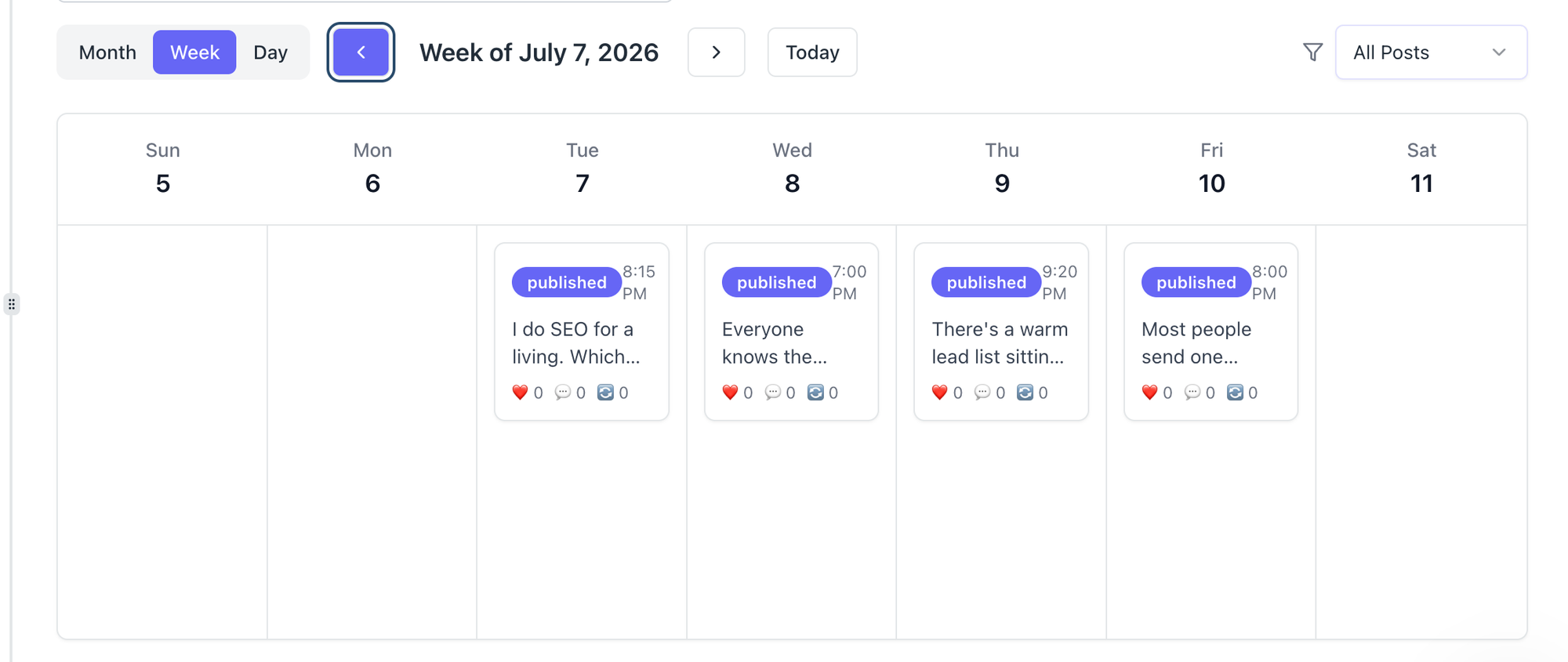Jump to Today
This screenshot has width=1568, height=662.
click(812, 52)
